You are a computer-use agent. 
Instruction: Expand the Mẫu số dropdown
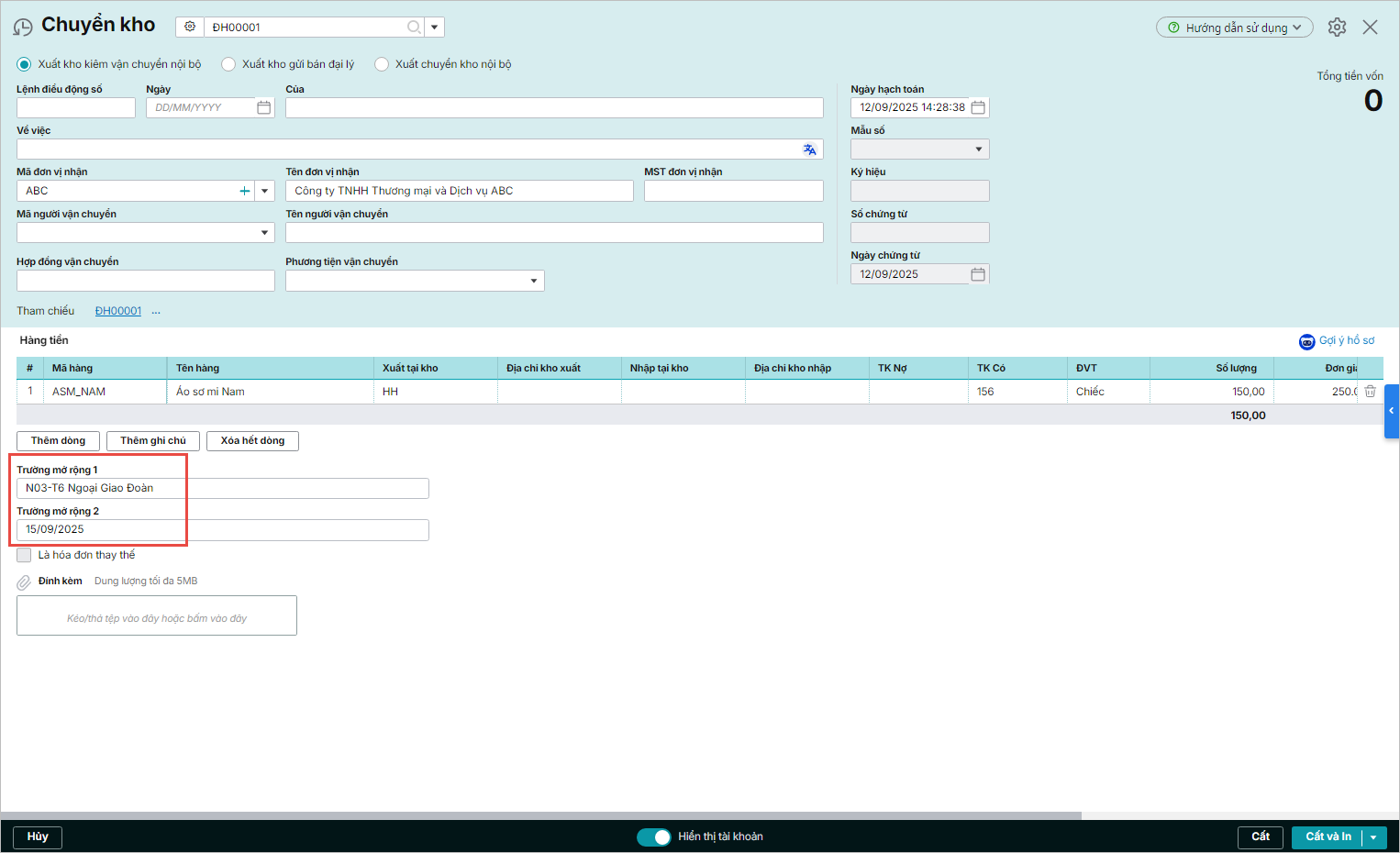click(978, 150)
